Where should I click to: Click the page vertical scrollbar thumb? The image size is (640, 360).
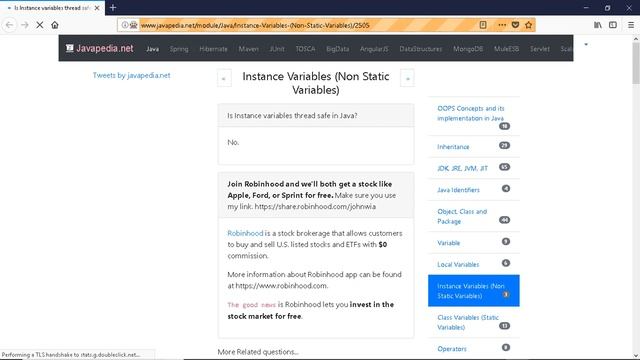click(x=636, y=62)
